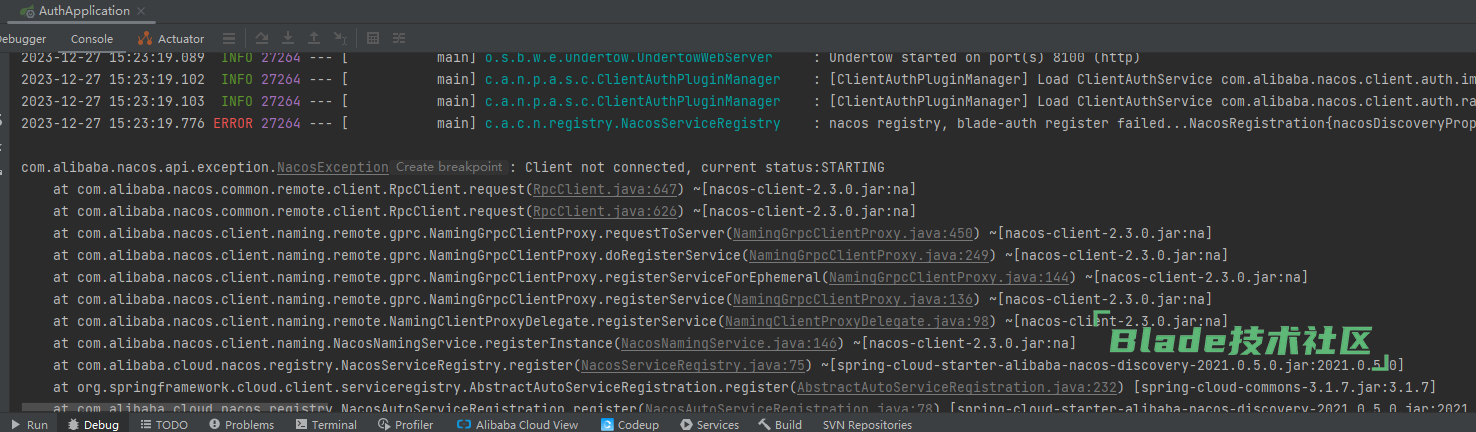Click the 15:23:19.103 log timestamp
Screen dimensions: 1476x432
(153, 101)
